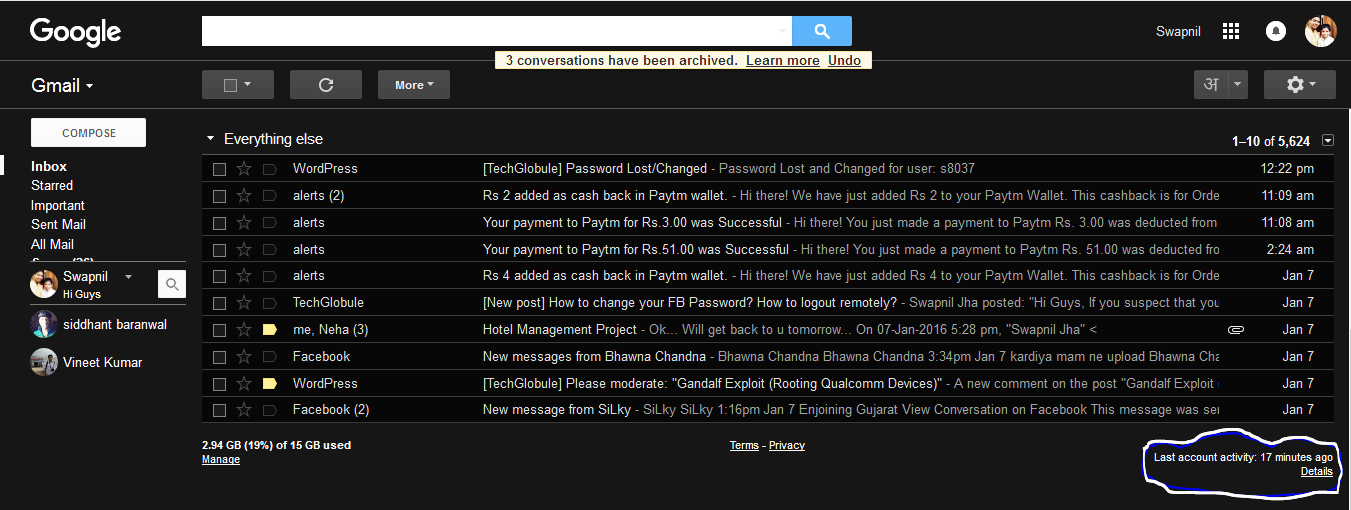This screenshot has height=510, width=1351.
Task: Open the search options arrow
Action: point(782,32)
